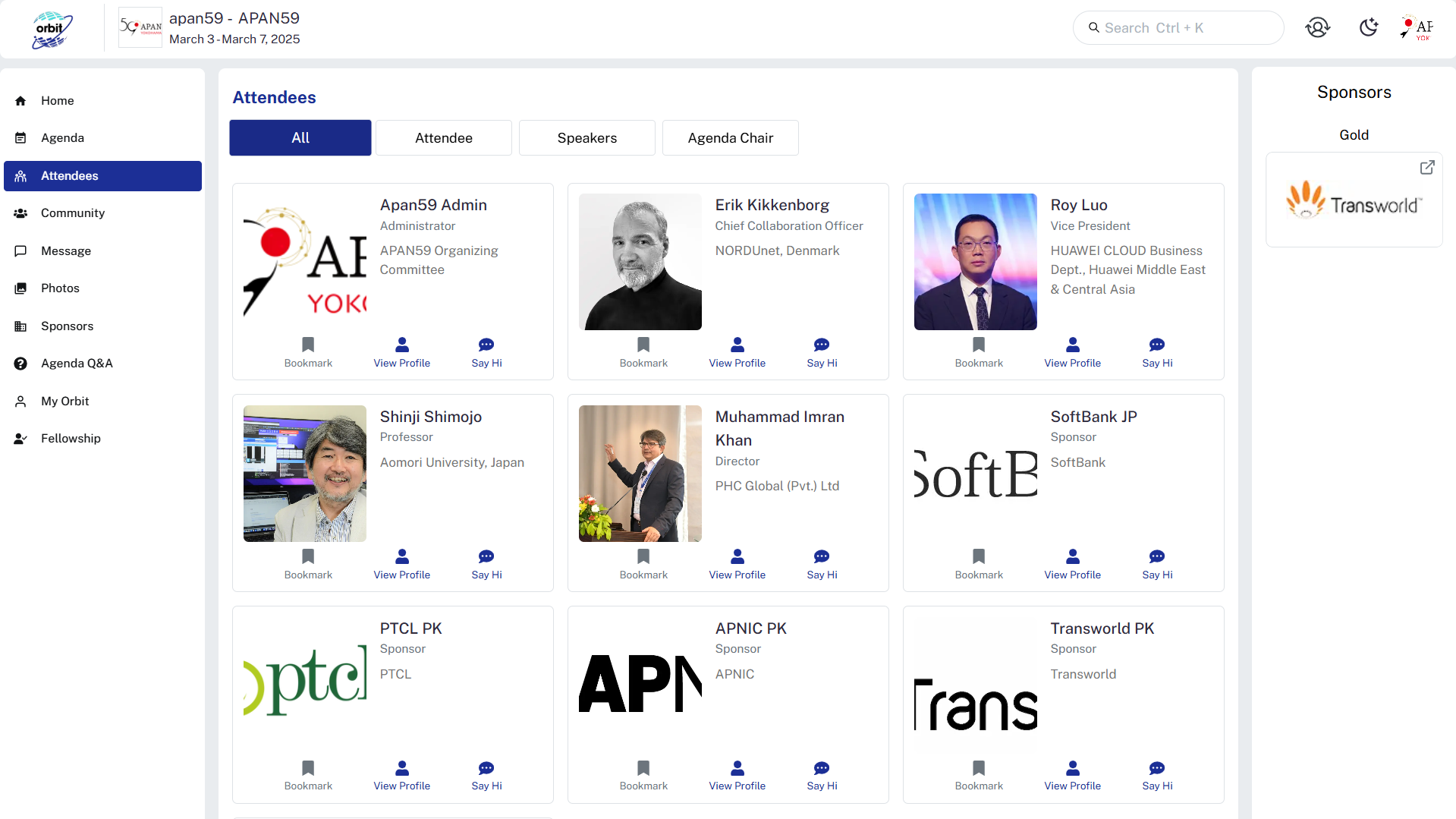Say Hi to Erik Kikkenborg
This screenshot has width=1456, height=819.
tap(822, 353)
